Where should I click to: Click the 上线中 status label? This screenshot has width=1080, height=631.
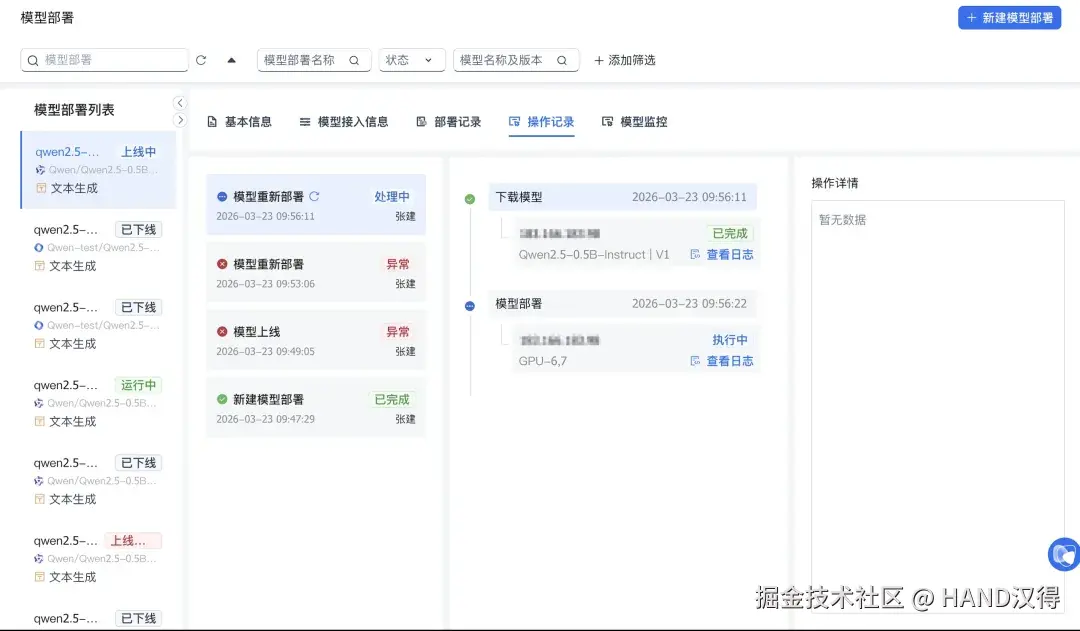click(x=138, y=152)
